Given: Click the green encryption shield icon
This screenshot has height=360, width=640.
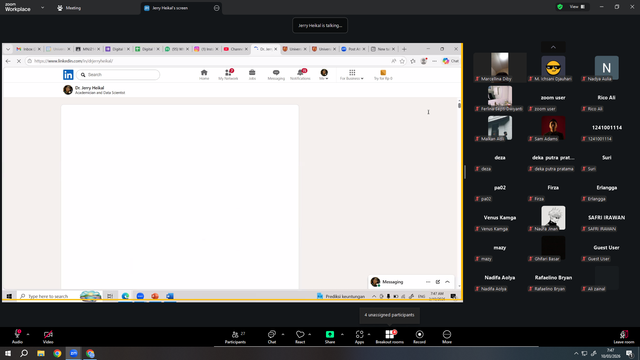Looking at the screenshot, I should tap(560, 7).
